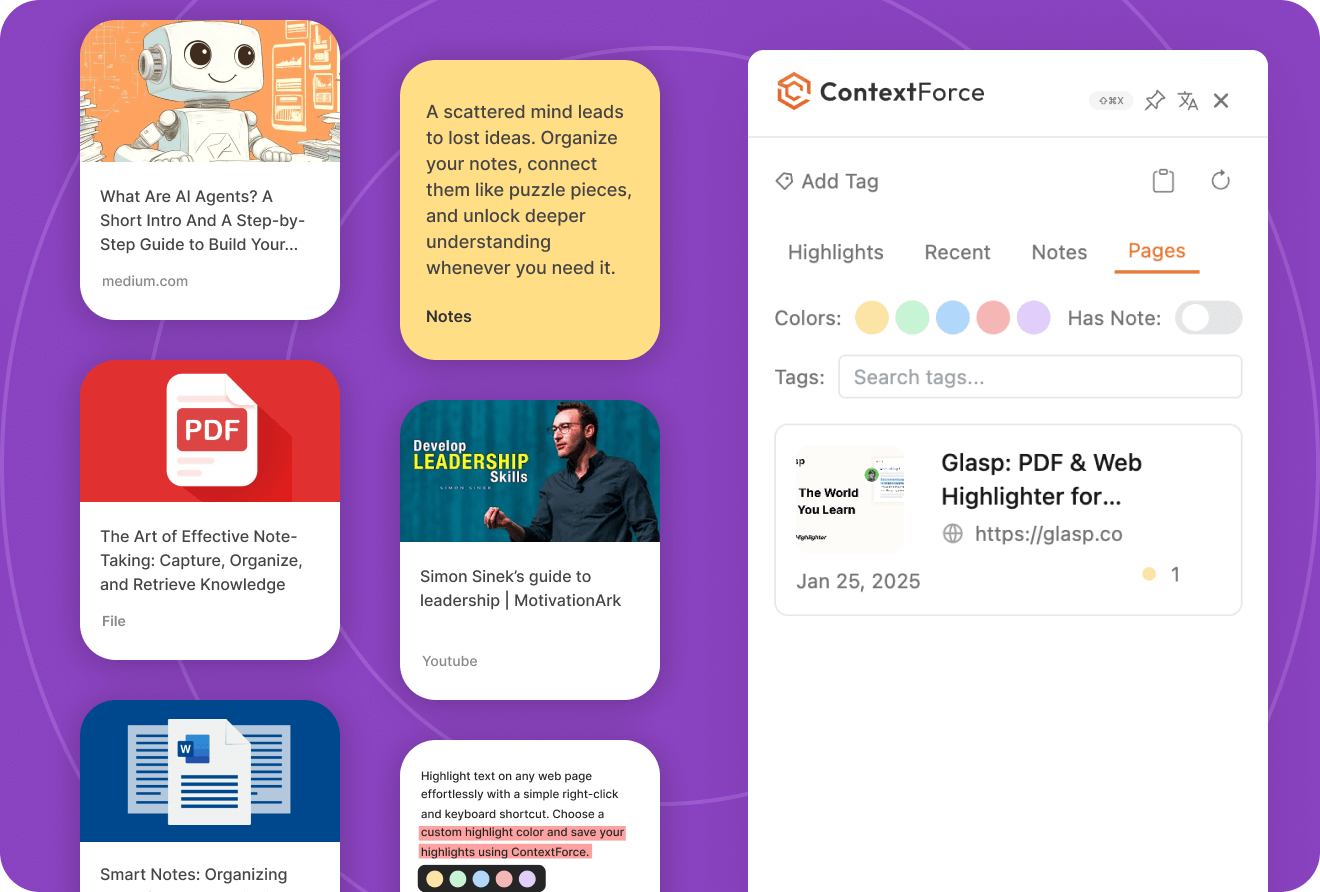1320x892 pixels.
Task: Pin the ContextForce panel
Action: click(x=1155, y=101)
